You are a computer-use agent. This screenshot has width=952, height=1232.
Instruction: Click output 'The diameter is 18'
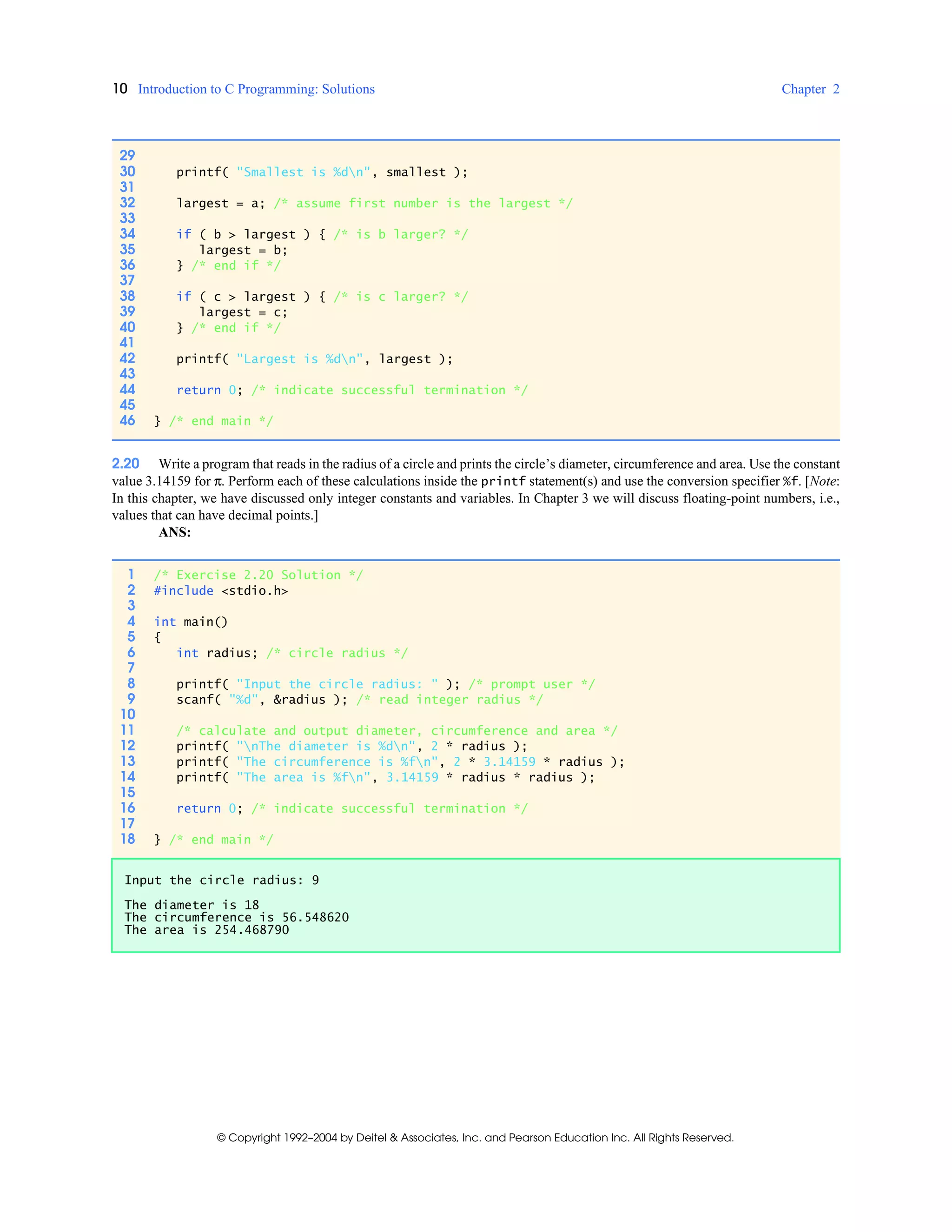coord(192,905)
